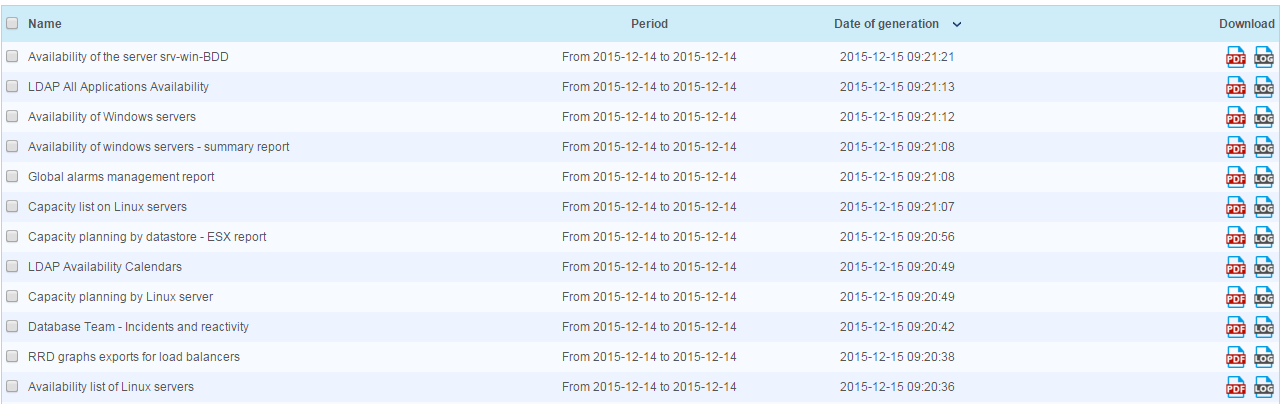Check the Capacity planning by Linux server row

13,297
